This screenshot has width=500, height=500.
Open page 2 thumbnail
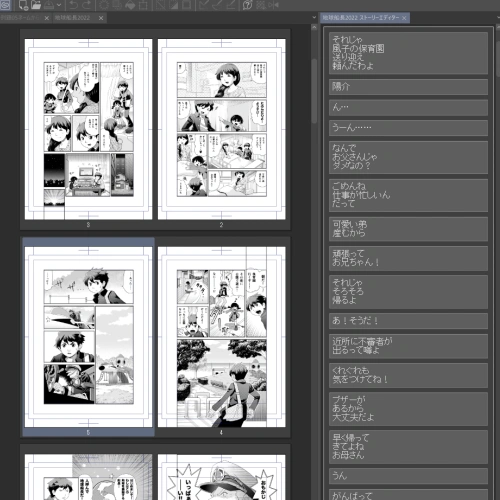coord(221,129)
